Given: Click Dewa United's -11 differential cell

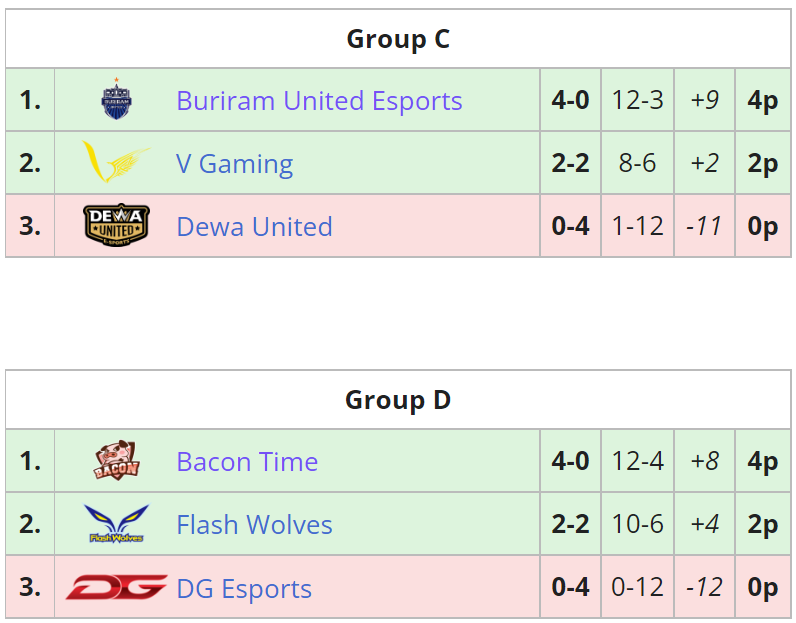Looking at the screenshot, I should click(705, 225).
